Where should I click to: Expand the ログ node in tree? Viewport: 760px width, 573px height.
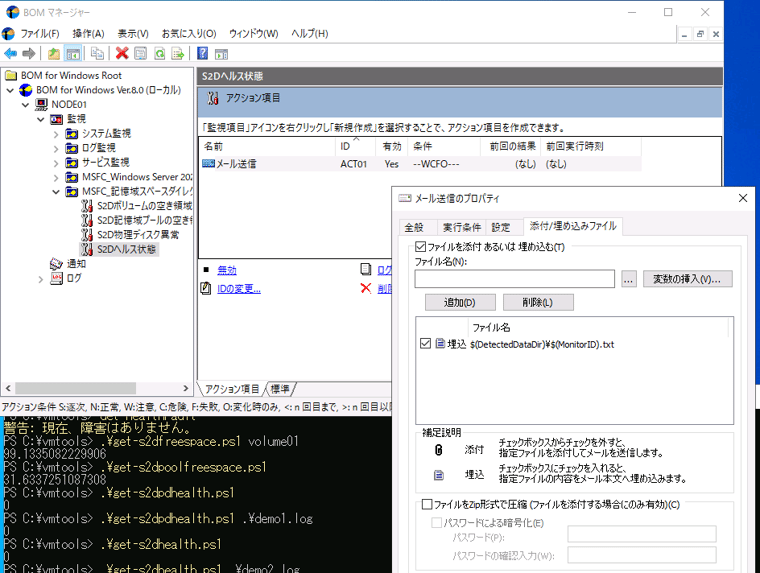(41, 279)
